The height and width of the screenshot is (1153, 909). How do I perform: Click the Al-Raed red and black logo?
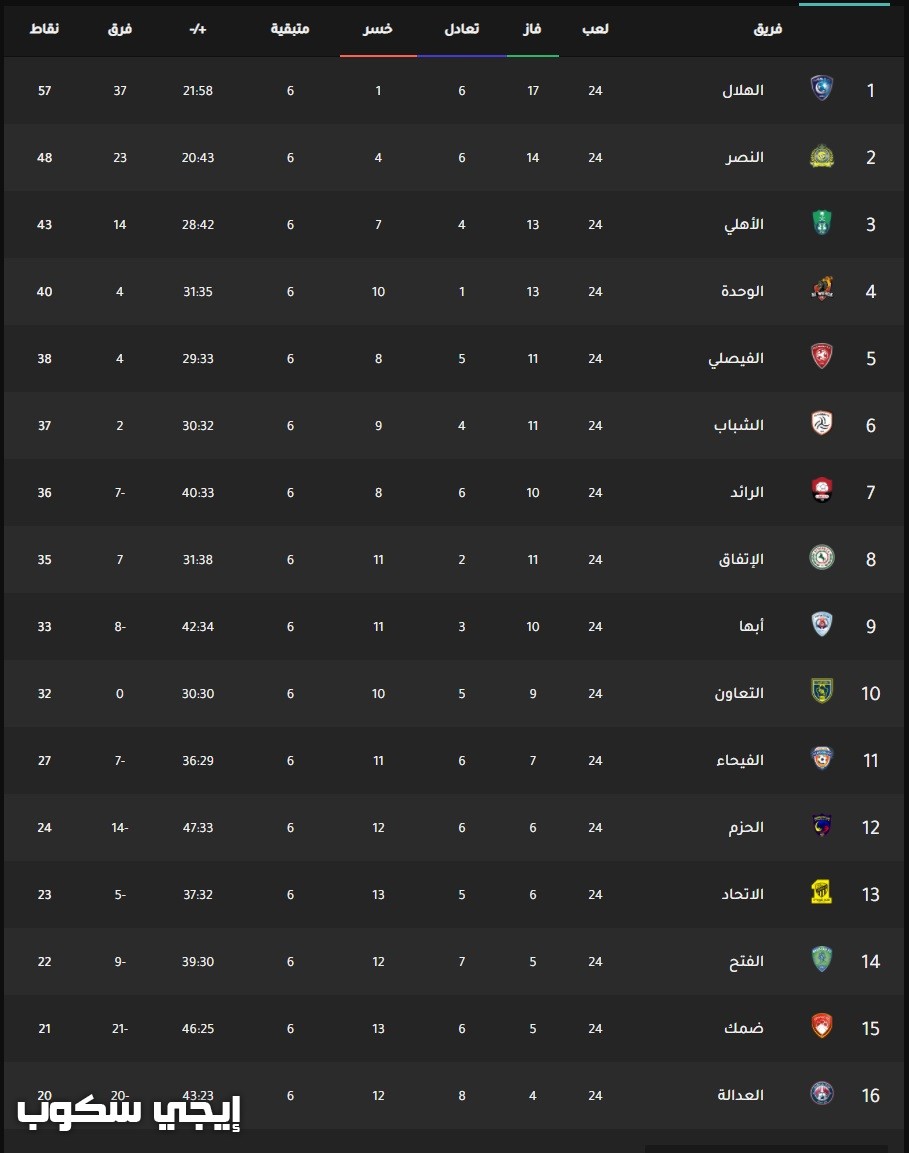(821, 490)
